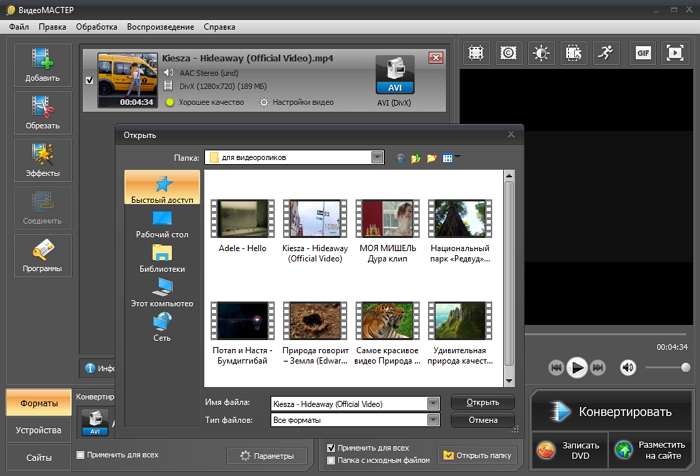Screen dimensions: 700x476
Task: Select the Adele - Hello video thumbnail
Action: tap(242, 218)
